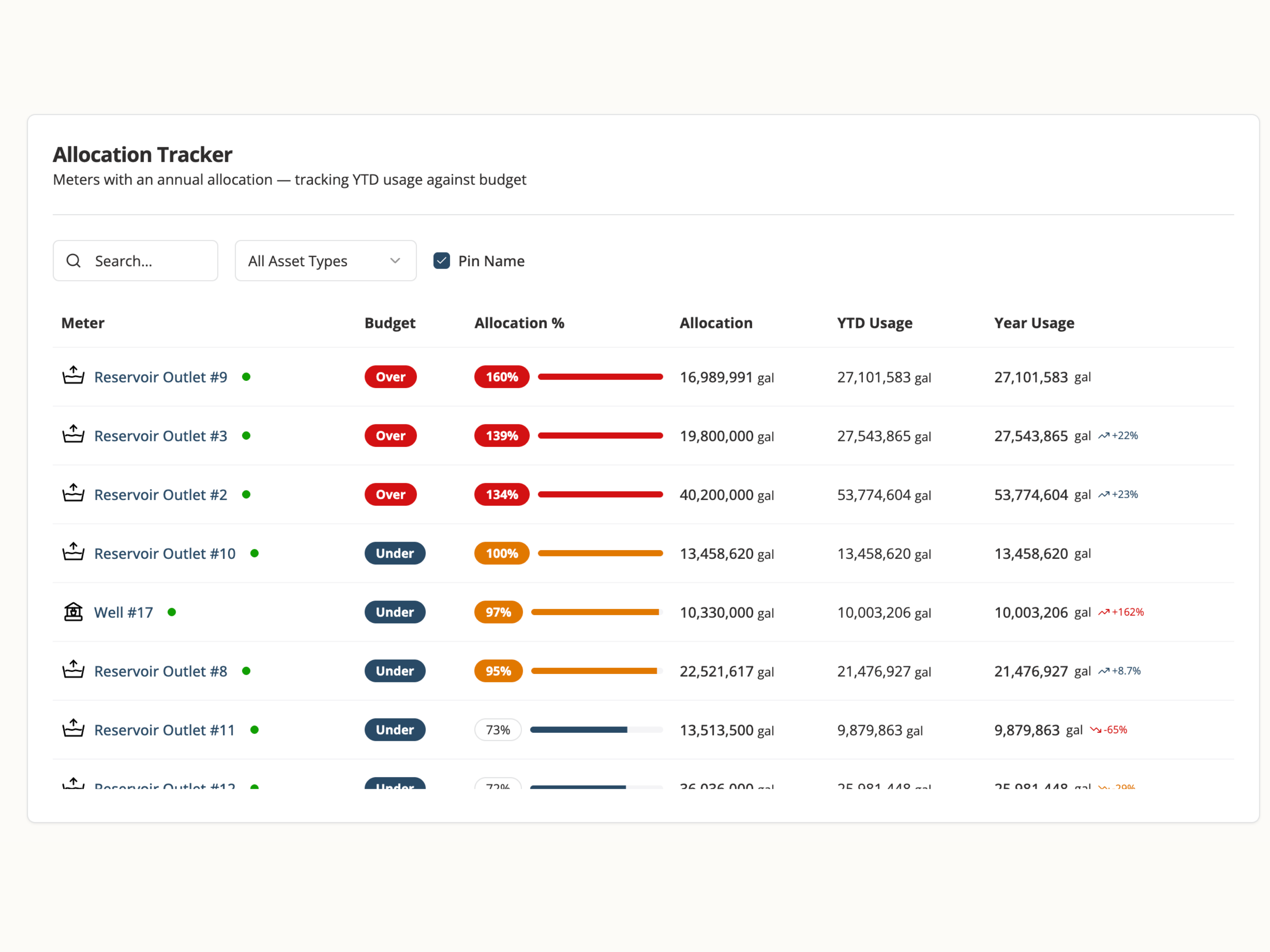Screen dimensions: 1270x952
Task: Click the upward trend arrow showing +162%
Action: 1104,612
